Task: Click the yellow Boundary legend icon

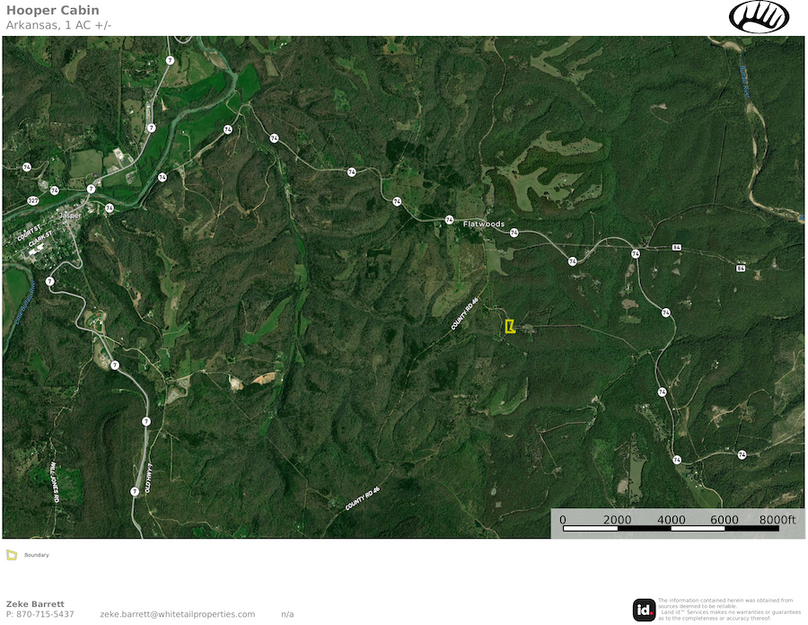Action: point(12,554)
